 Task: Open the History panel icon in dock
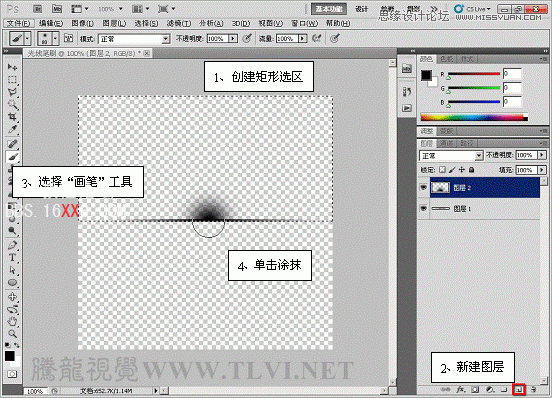tap(407, 92)
